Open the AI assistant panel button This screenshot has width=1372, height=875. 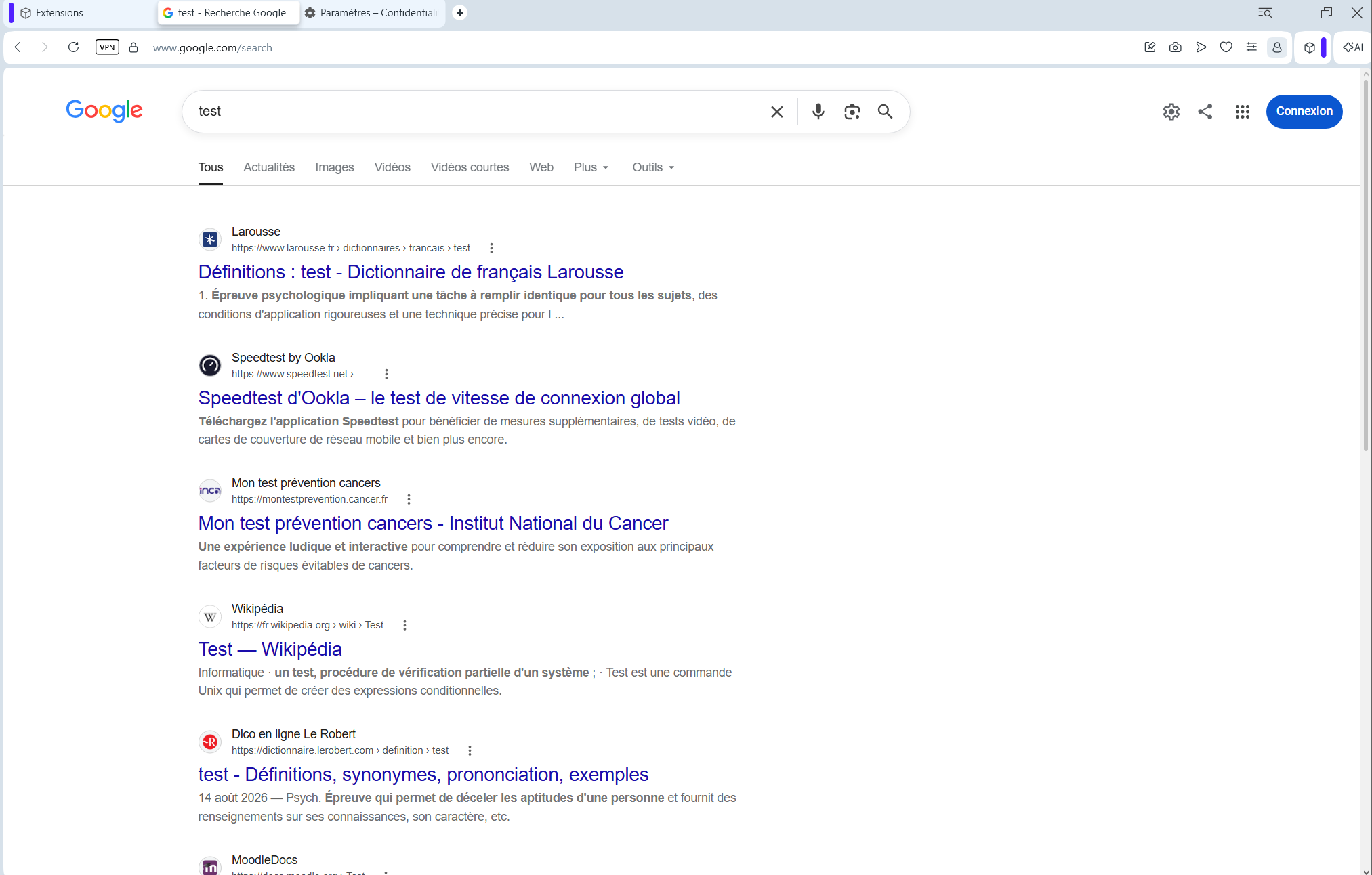tap(1352, 47)
